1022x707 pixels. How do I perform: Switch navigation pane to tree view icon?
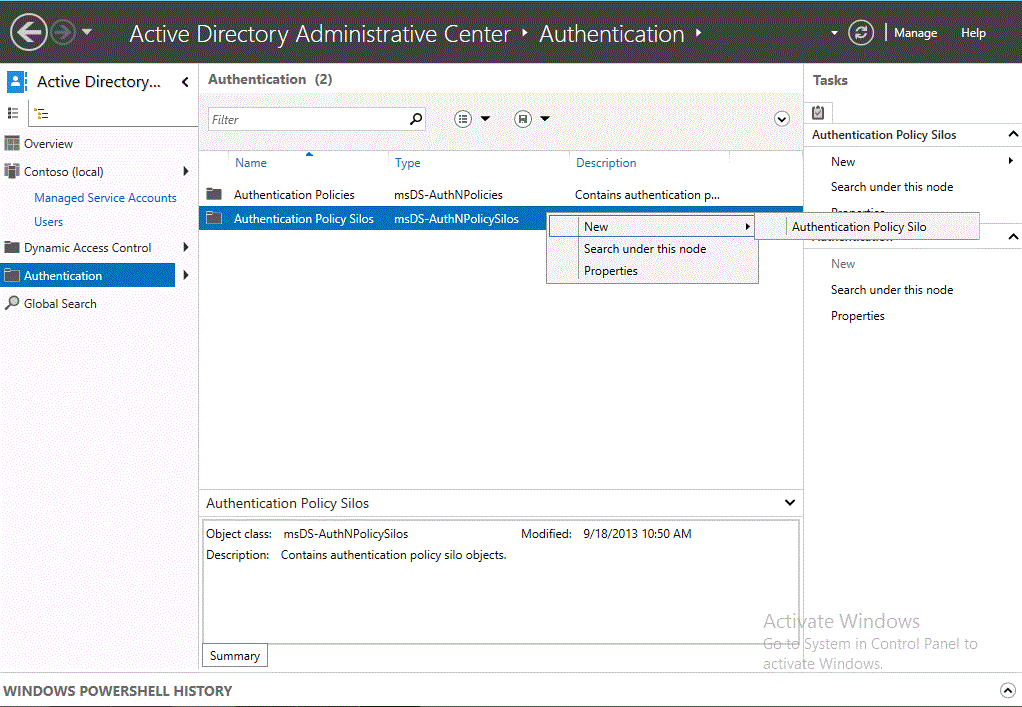point(41,114)
